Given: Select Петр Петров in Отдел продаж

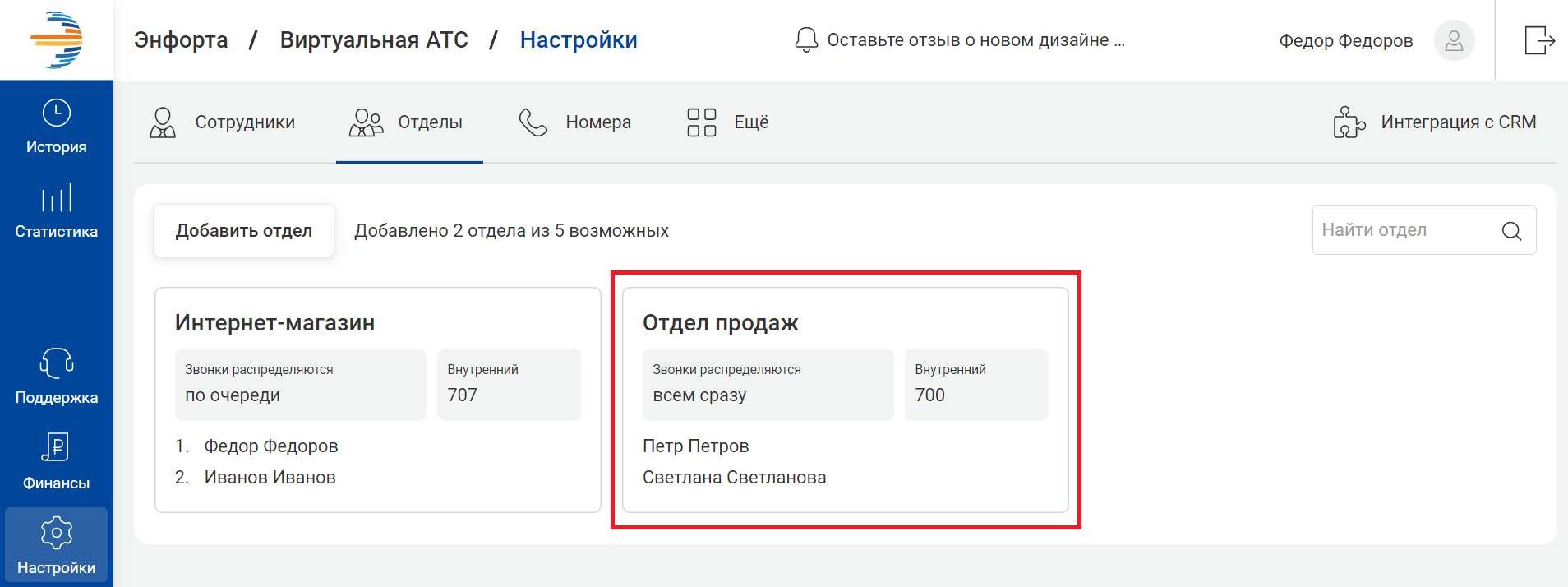Looking at the screenshot, I should coord(696,446).
